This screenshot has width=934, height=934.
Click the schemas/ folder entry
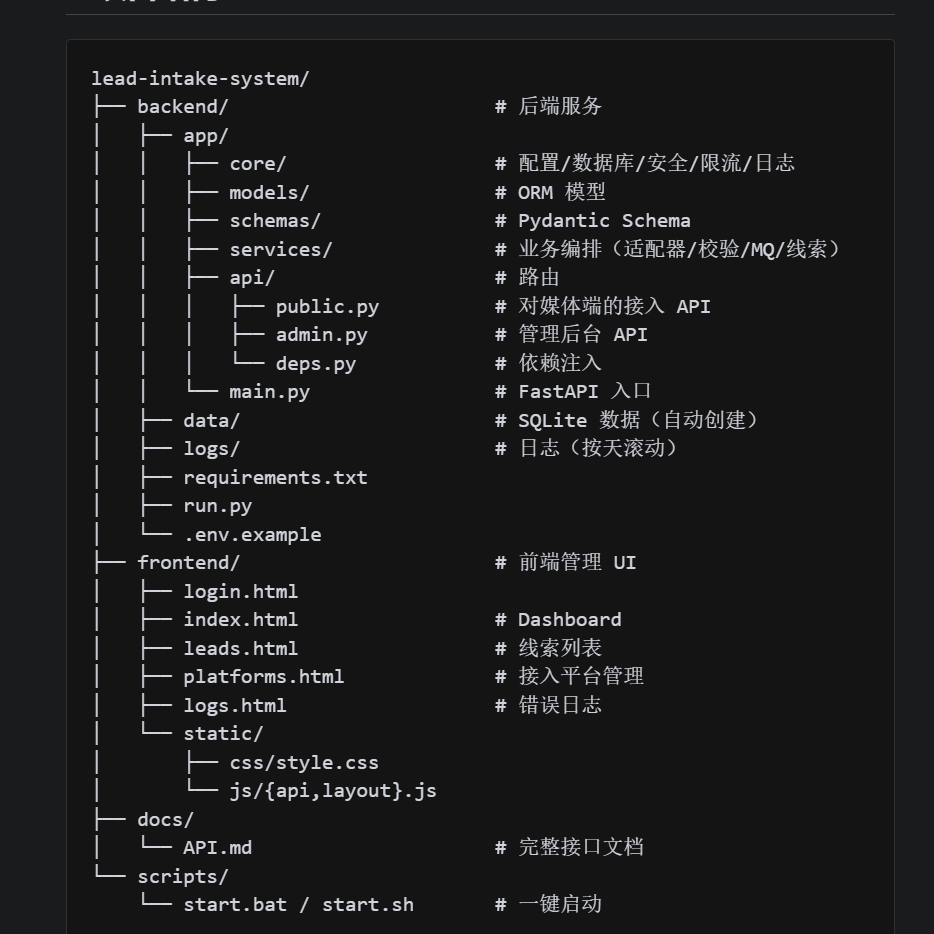pyautogui.click(x=275, y=221)
